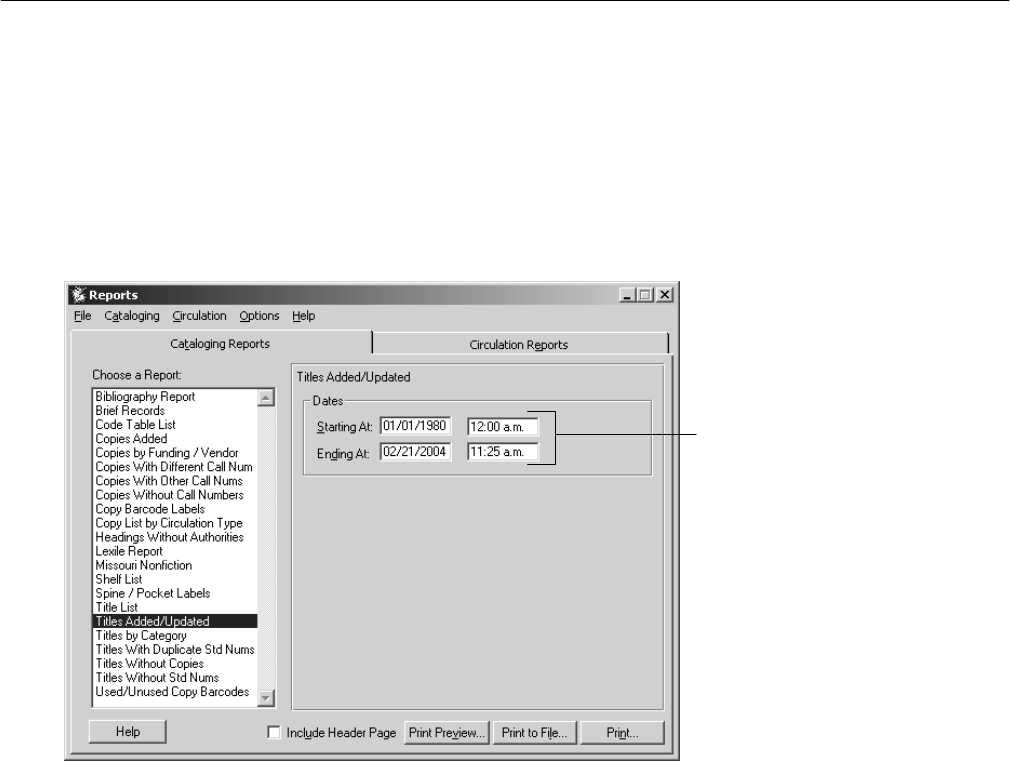Select Code Table List report

[x=175, y=425]
